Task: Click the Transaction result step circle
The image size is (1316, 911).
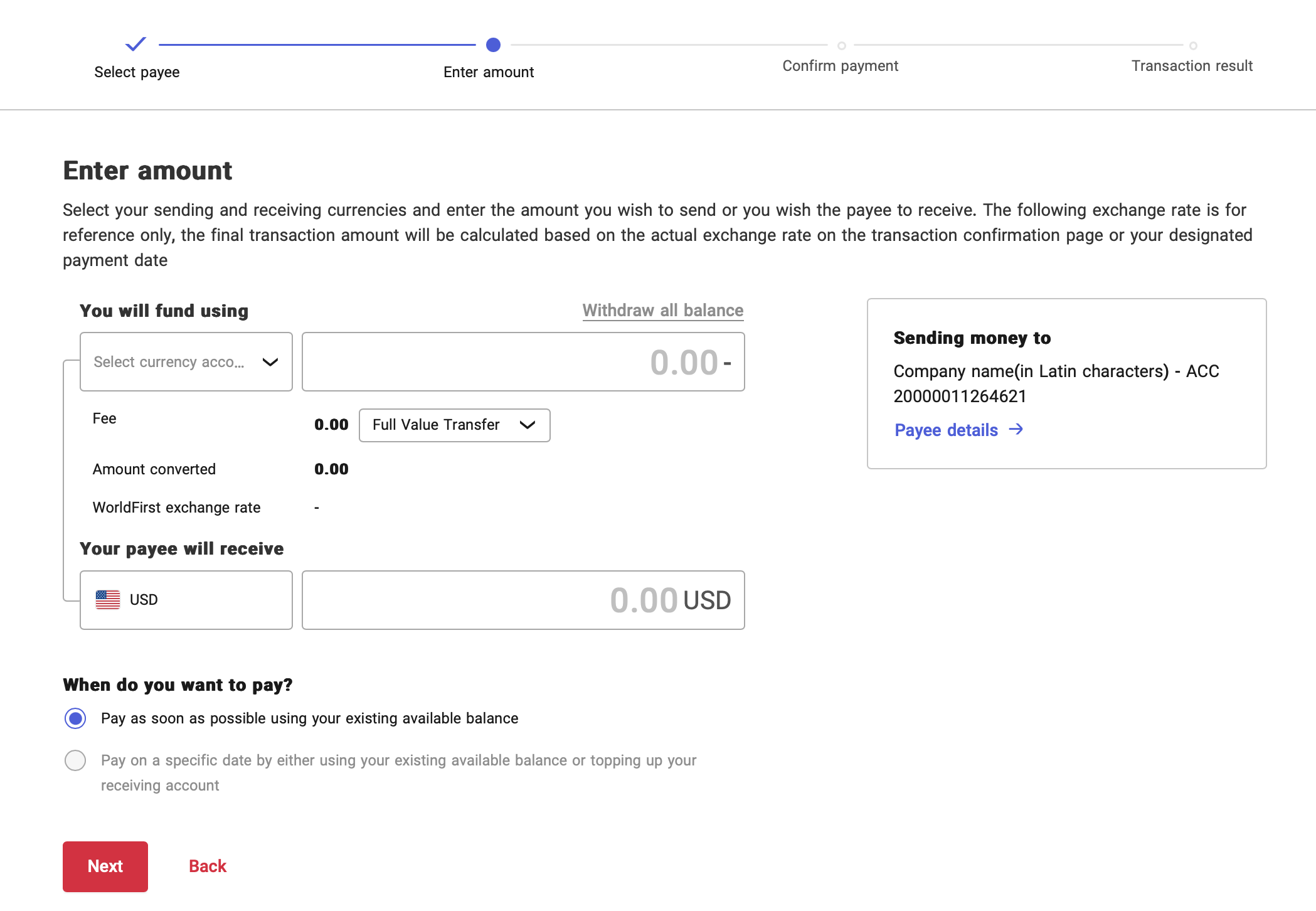Action: click(x=1192, y=45)
